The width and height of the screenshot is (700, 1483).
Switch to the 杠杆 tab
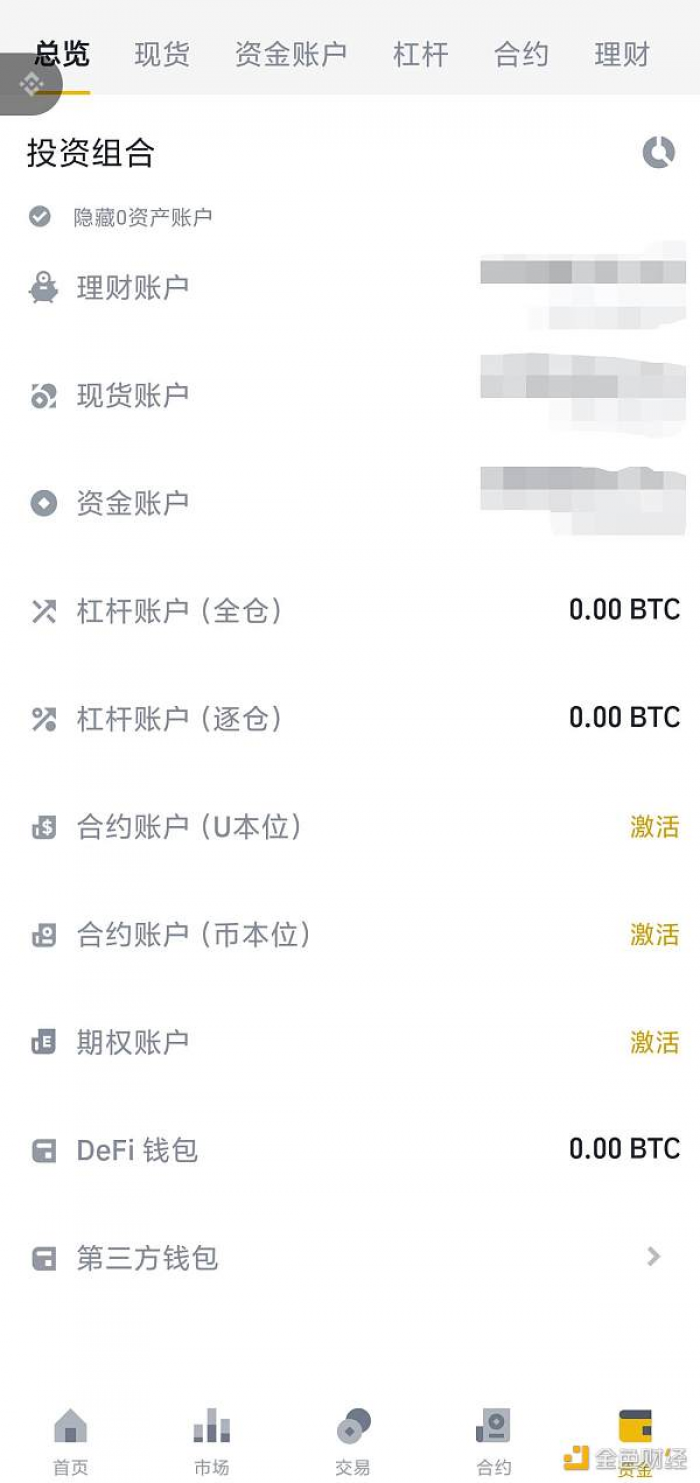pyautogui.click(x=421, y=54)
